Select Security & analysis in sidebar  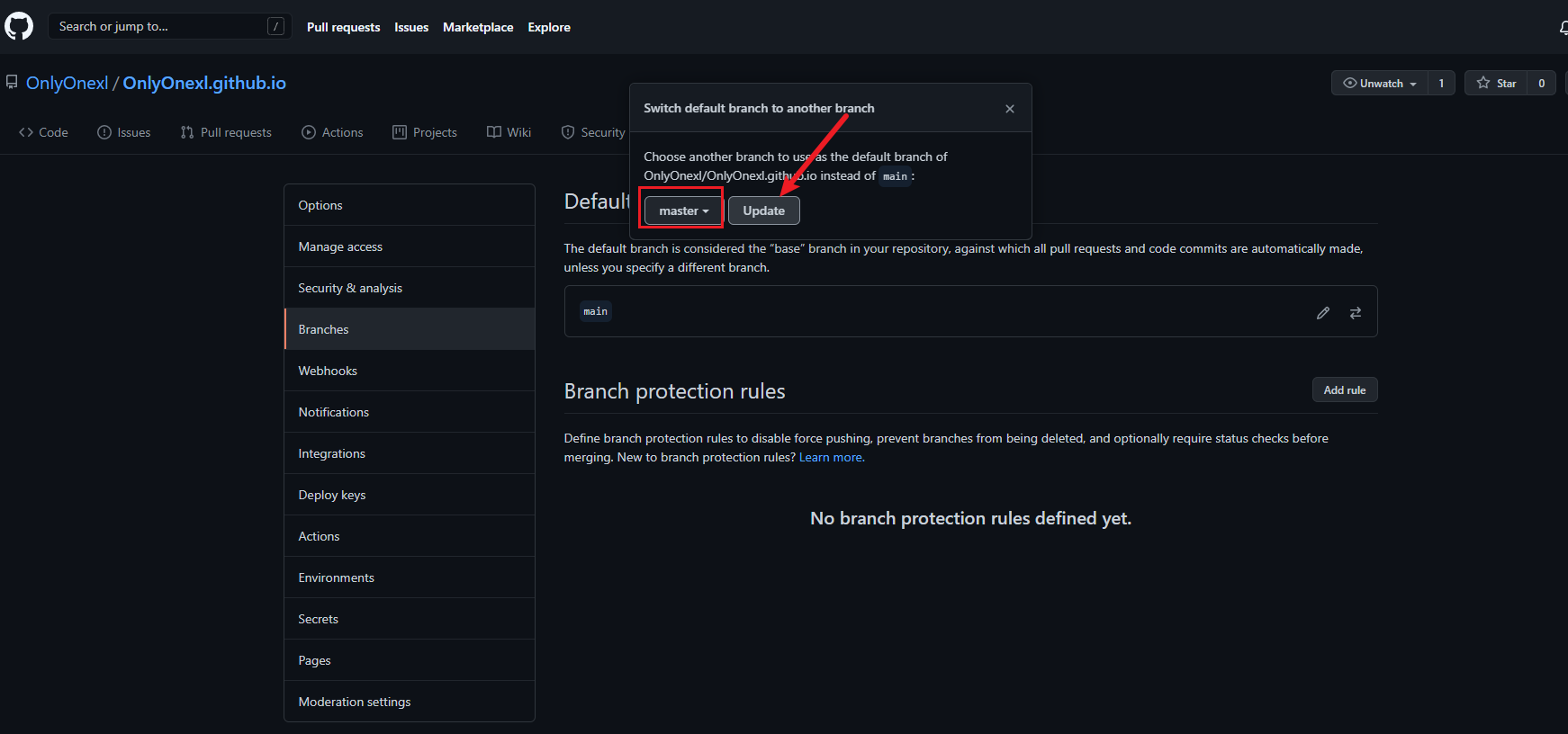(410, 288)
